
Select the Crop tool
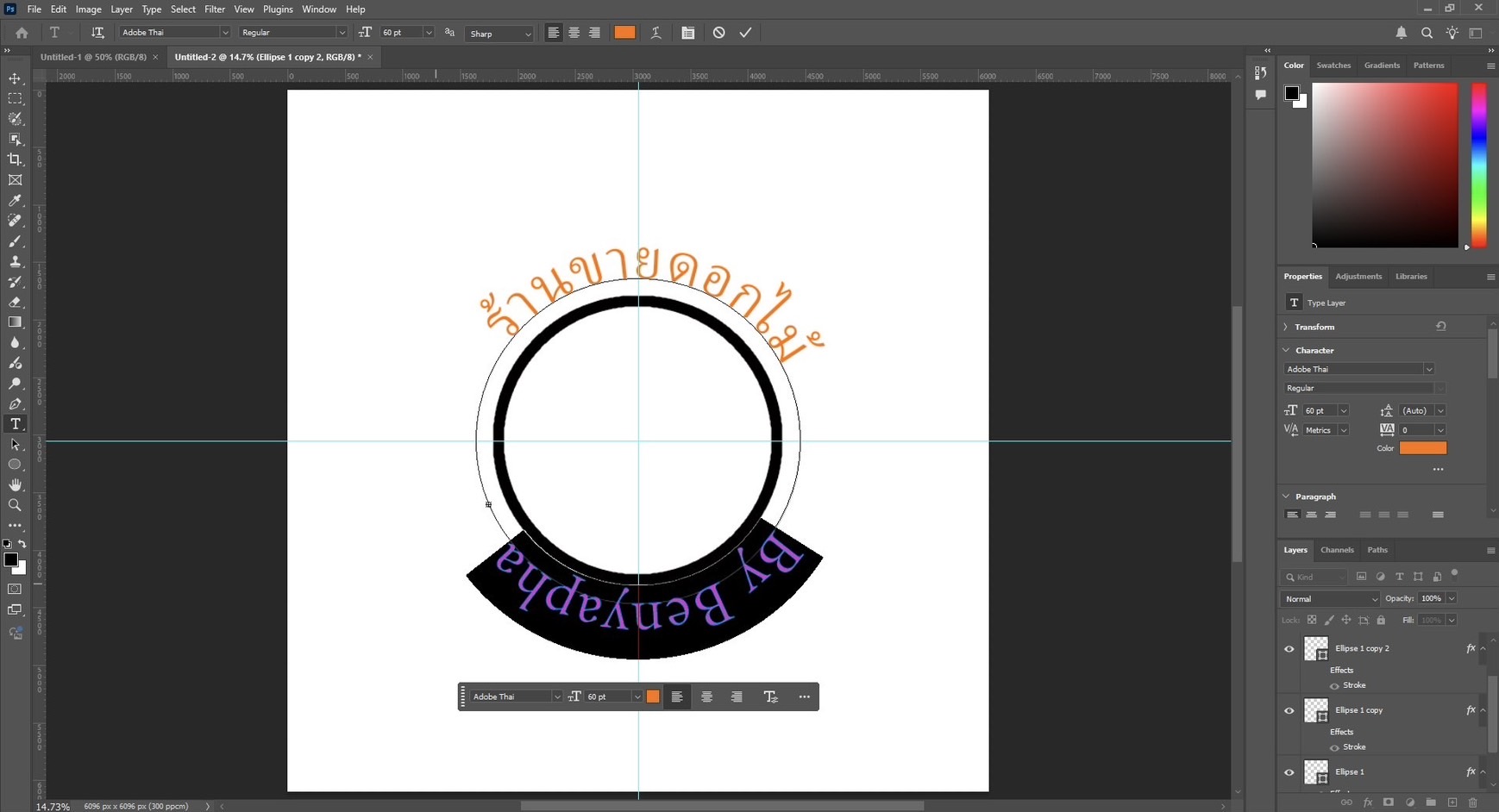pyautogui.click(x=15, y=159)
